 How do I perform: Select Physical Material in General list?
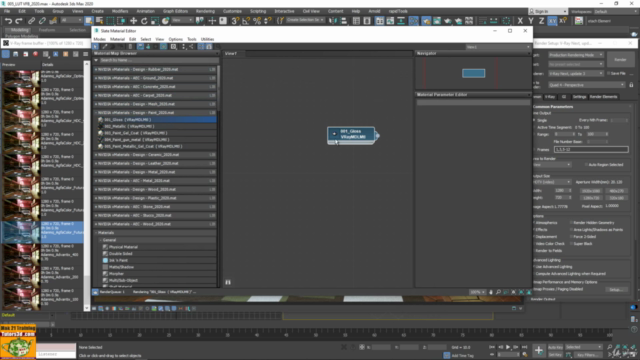coord(123,247)
